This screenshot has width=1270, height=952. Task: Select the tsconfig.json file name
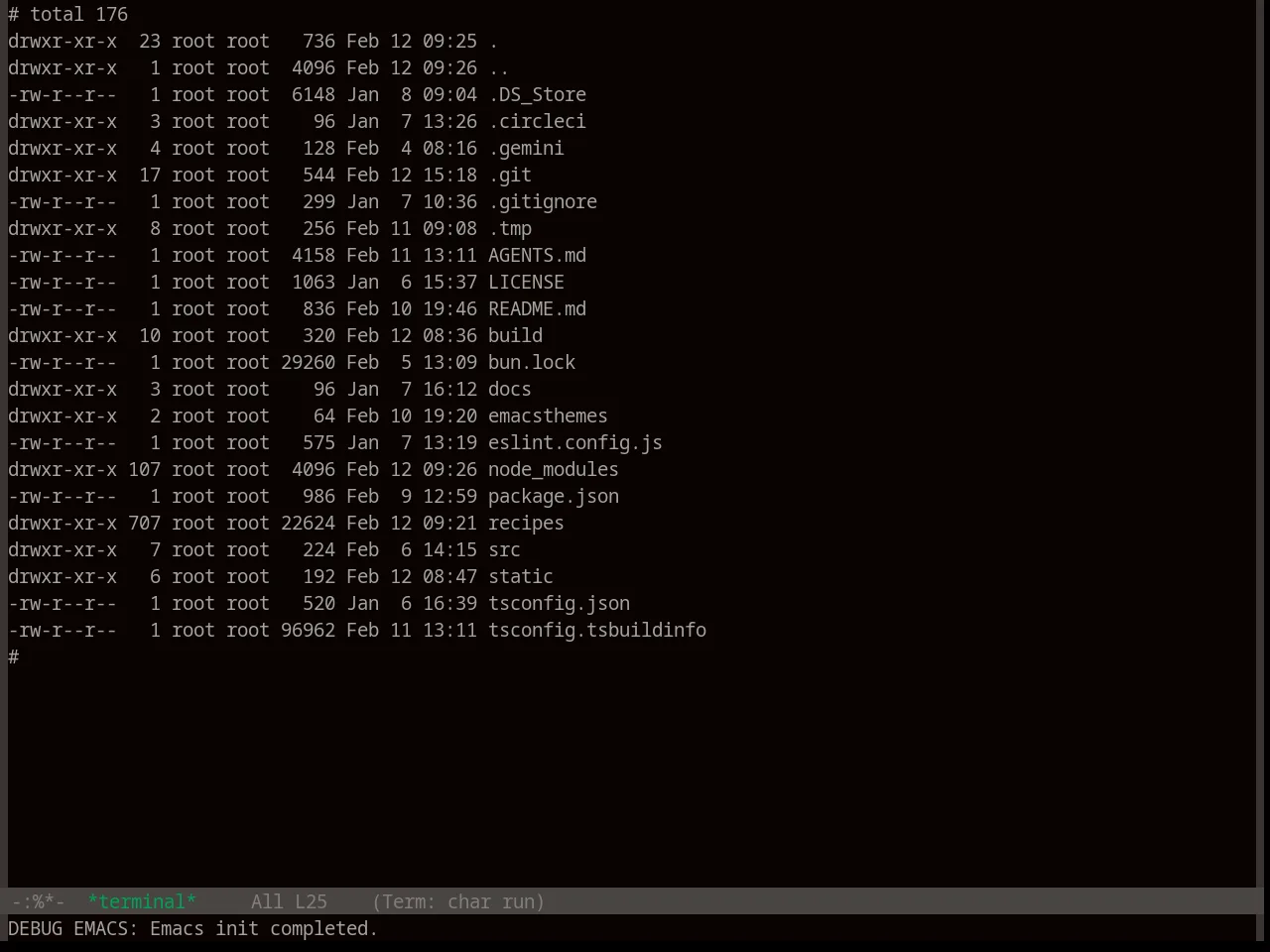pyautogui.click(x=559, y=603)
